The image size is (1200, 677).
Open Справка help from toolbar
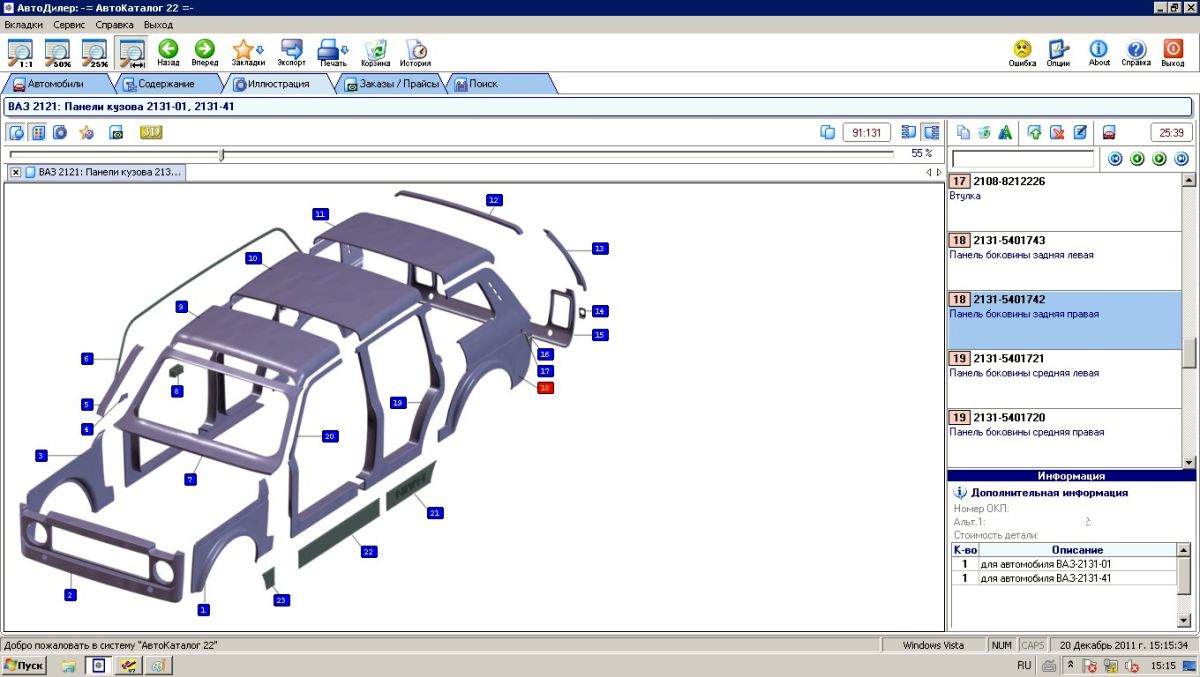[1136, 52]
